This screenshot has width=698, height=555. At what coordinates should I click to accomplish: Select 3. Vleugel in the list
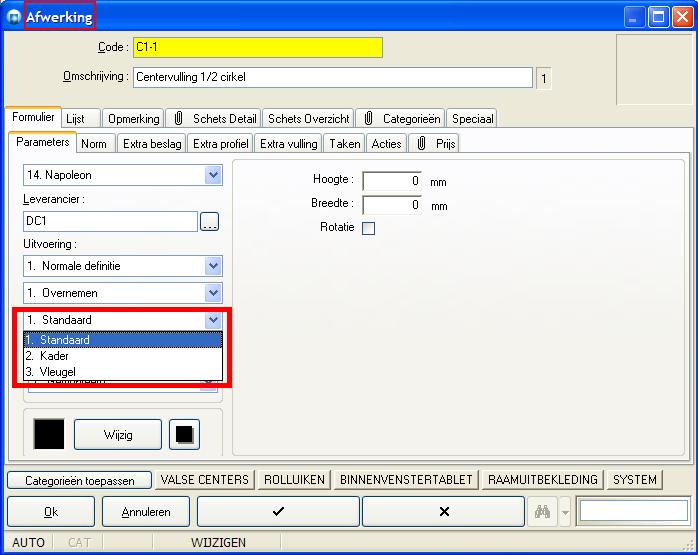123,372
